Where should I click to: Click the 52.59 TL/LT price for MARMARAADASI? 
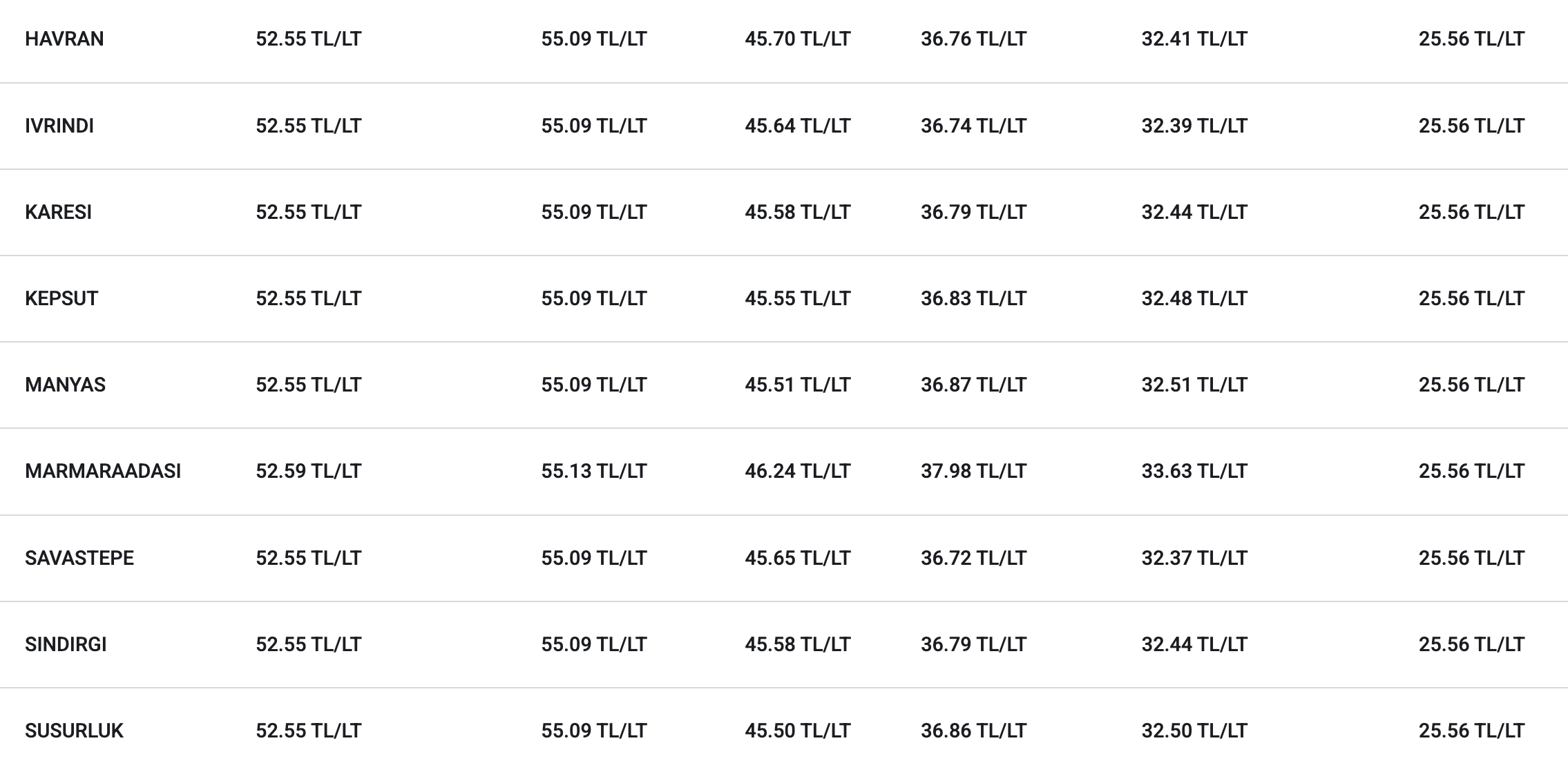coord(309,471)
